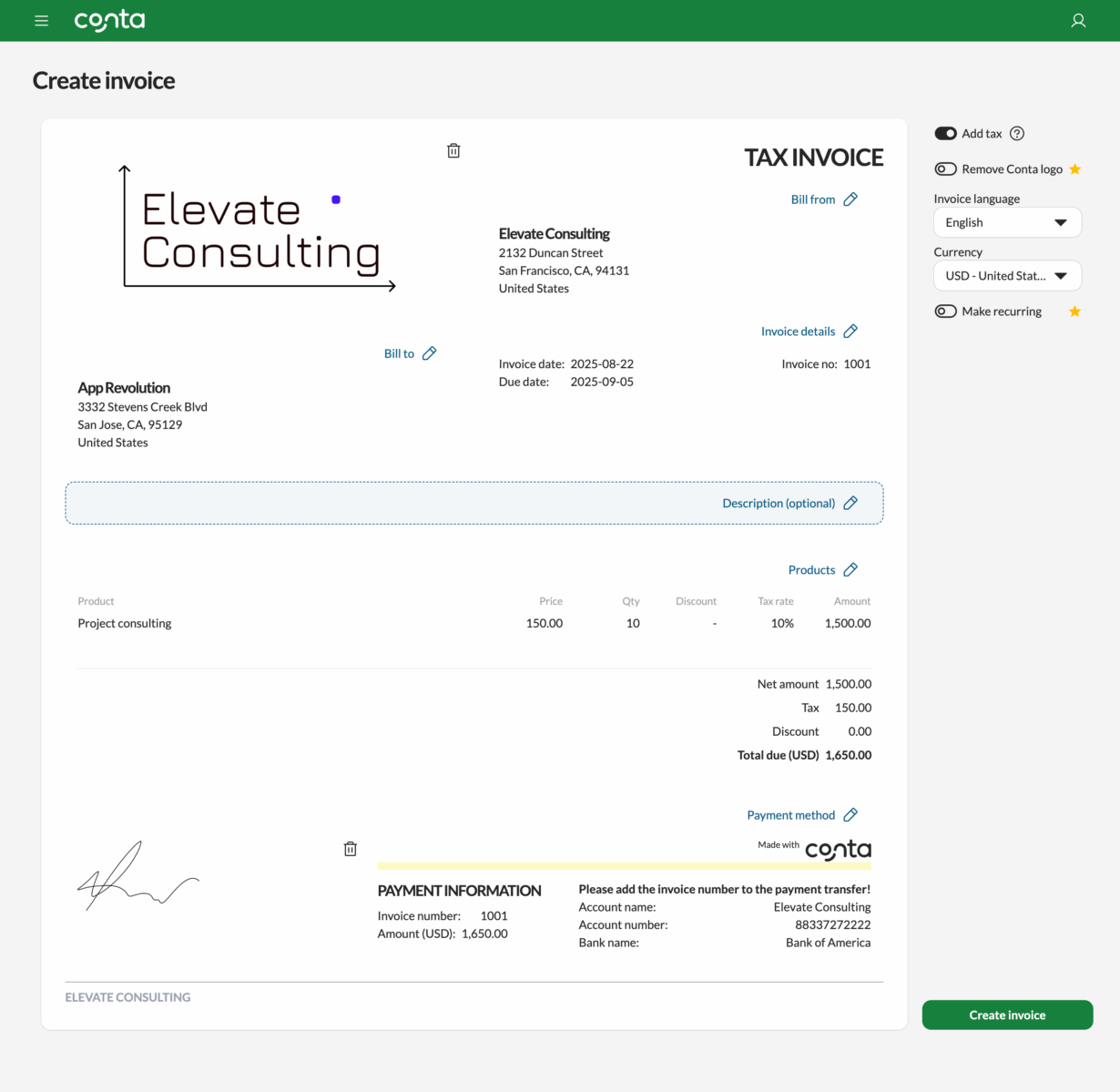Click pencil icon next to Invoice details

coord(850,332)
